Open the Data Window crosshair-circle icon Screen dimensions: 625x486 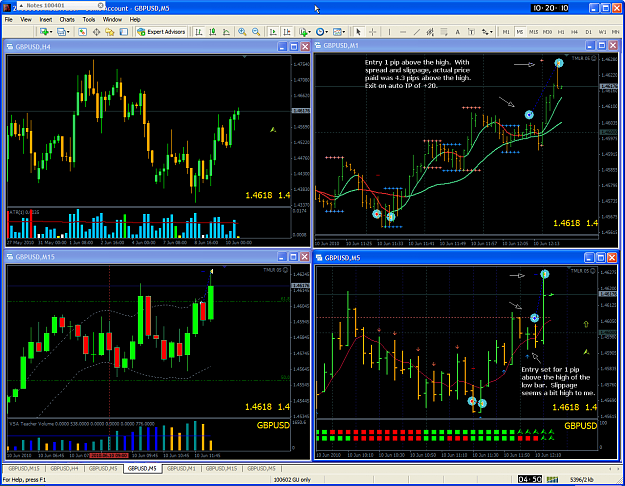(x=96, y=32)
